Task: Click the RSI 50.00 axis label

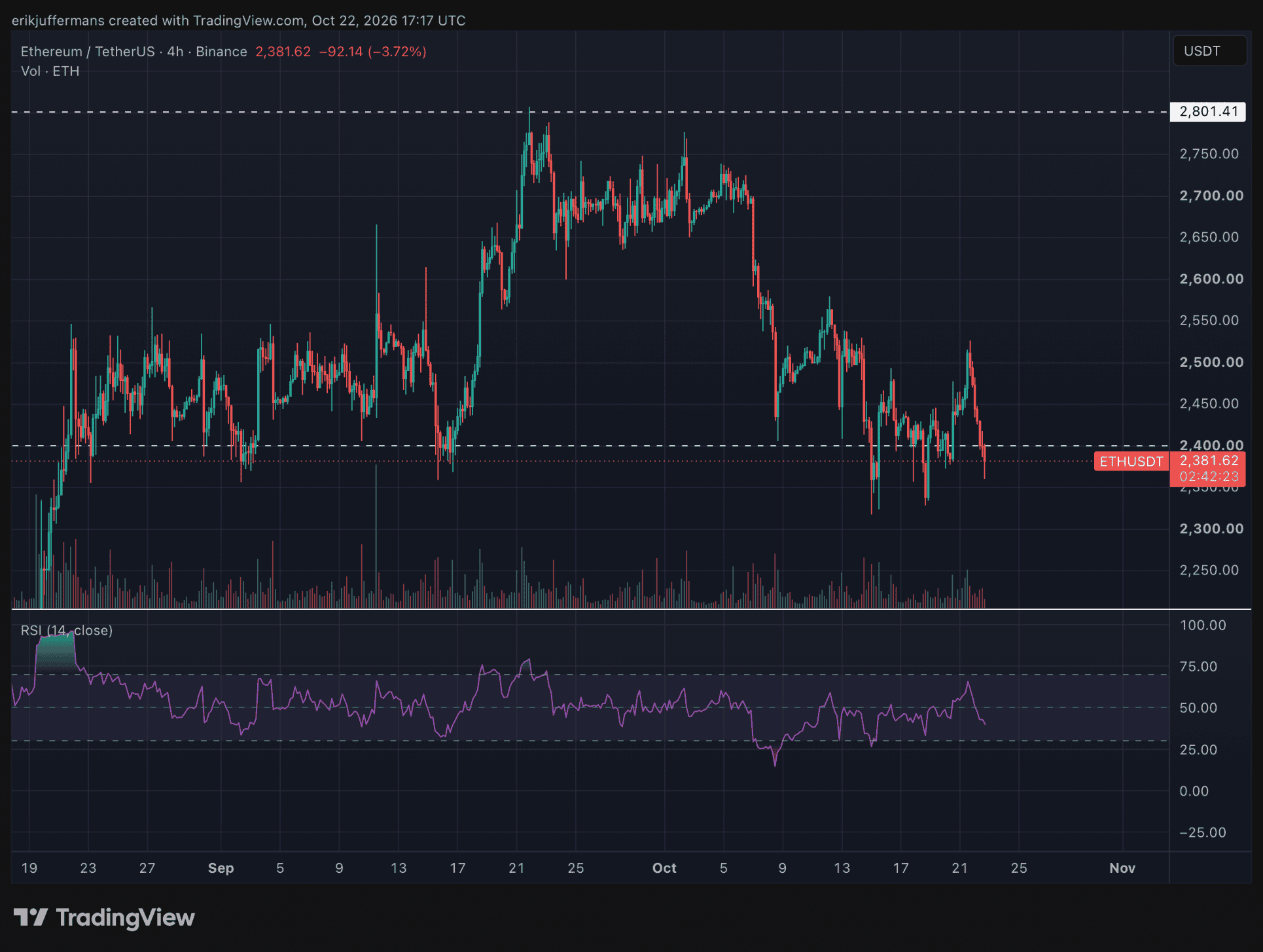Action: pyautogui.click(x=1198, y=708)
